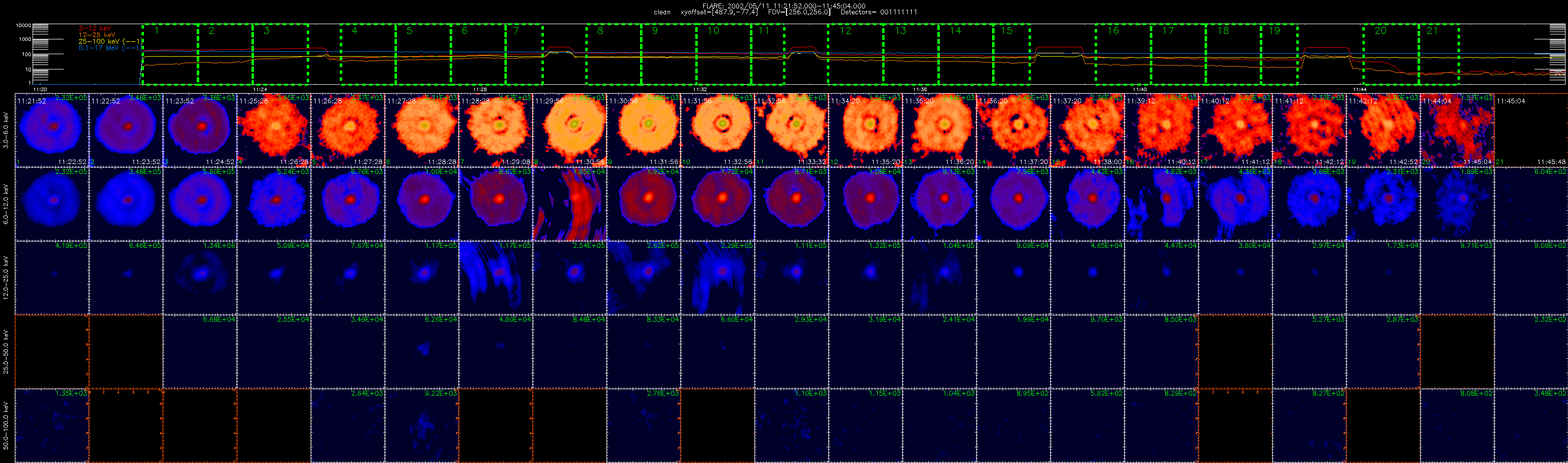This screenshot has width=1568, height=463.
Task: Open the 3.0-6.0 keV image starting 11:25:28
Action: pyautogui.click(x=274, y=130)
